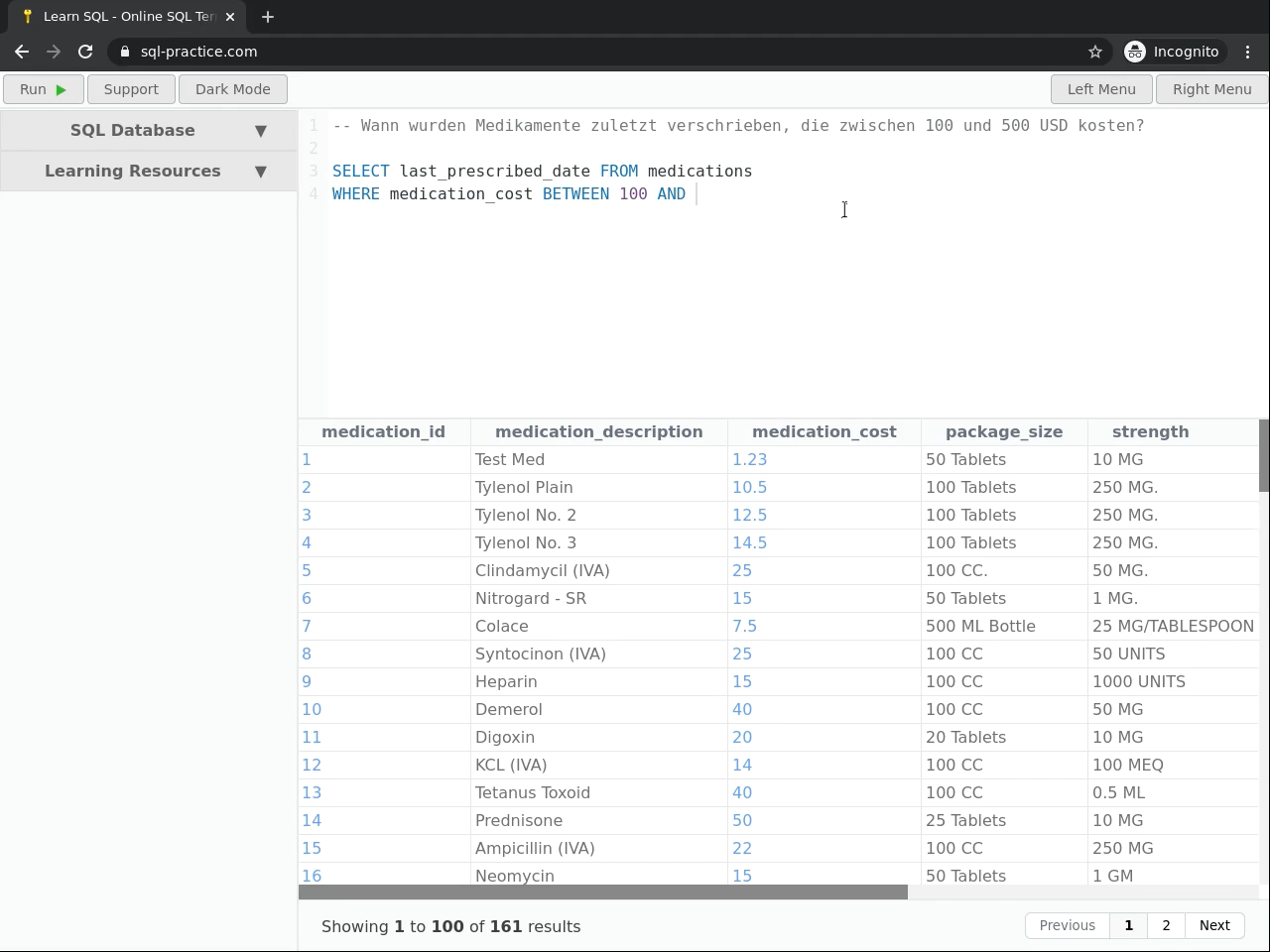Image resolution: width=1270 pixels, height=952 pixels.
Task: Expand the SQL Database section
Action: coord(149,130)
